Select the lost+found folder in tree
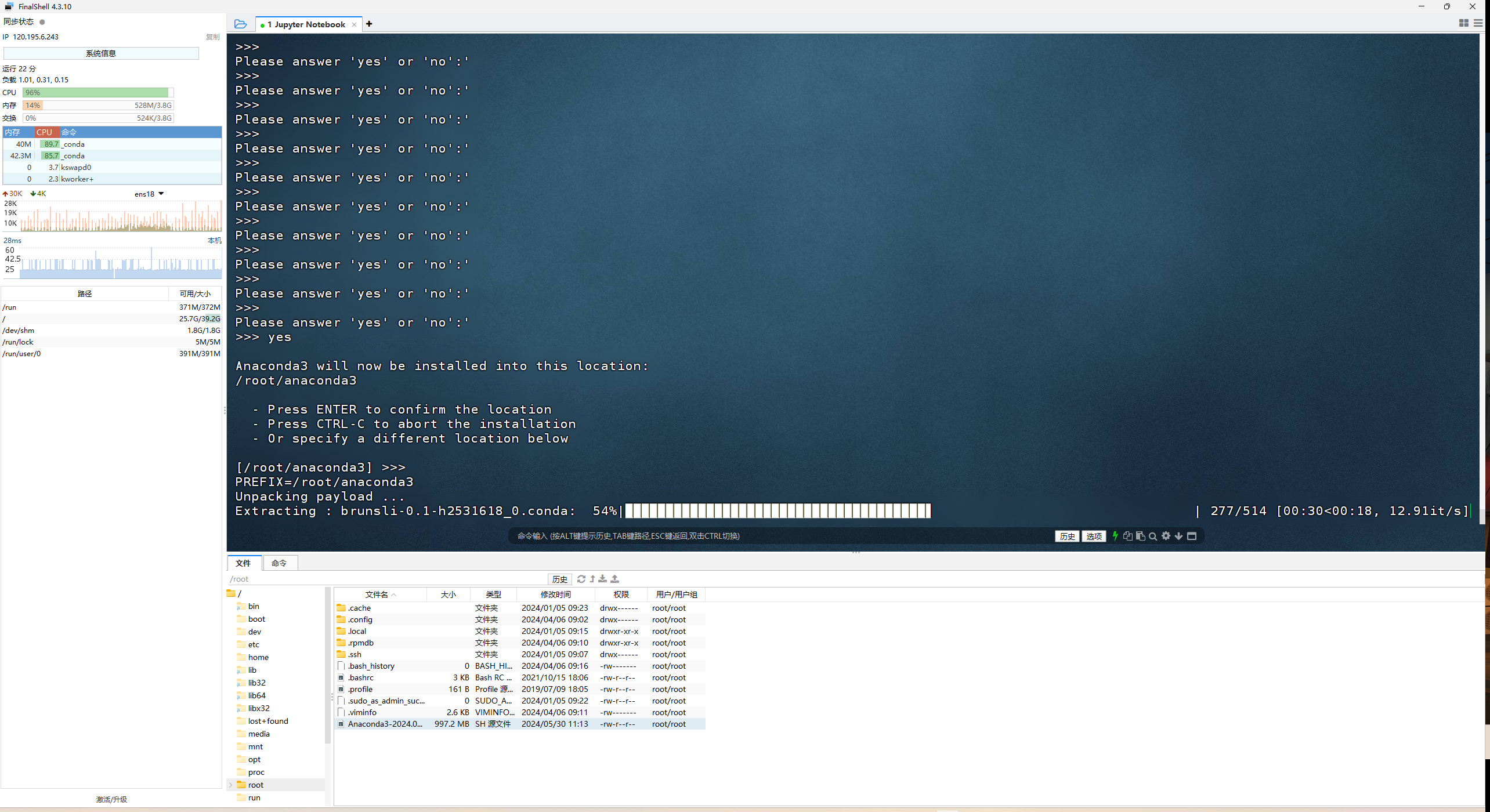Viewport: 1490px width, 812px height. pos(267,721)
